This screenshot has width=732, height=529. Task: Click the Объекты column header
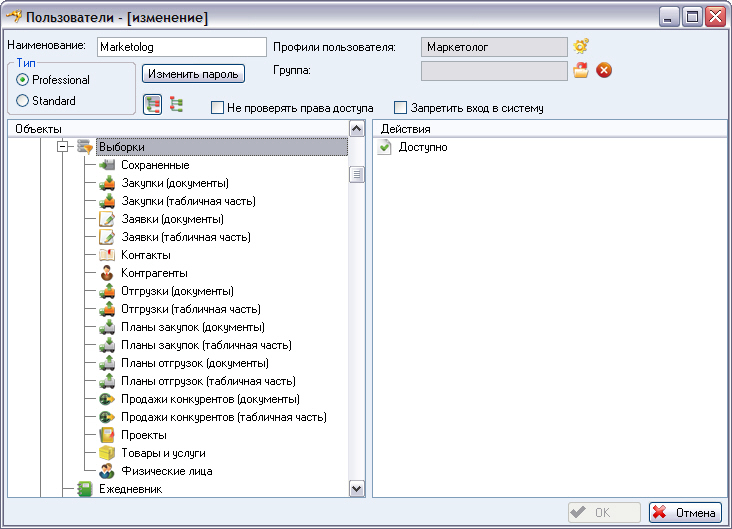tap(178, 128)
